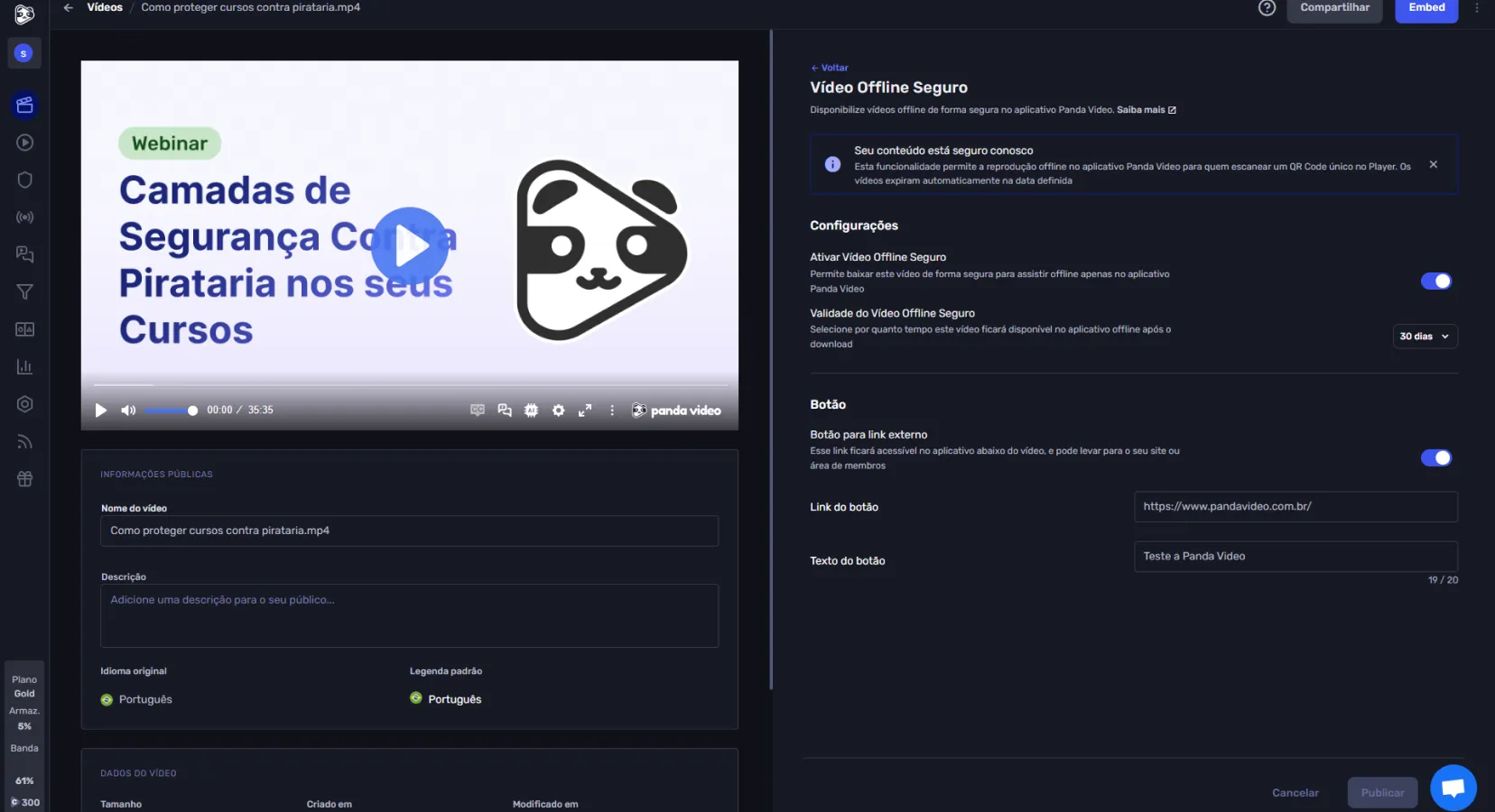Open the analytics bar chart icon
1495x812 pixels.
[x=24, y=366]
